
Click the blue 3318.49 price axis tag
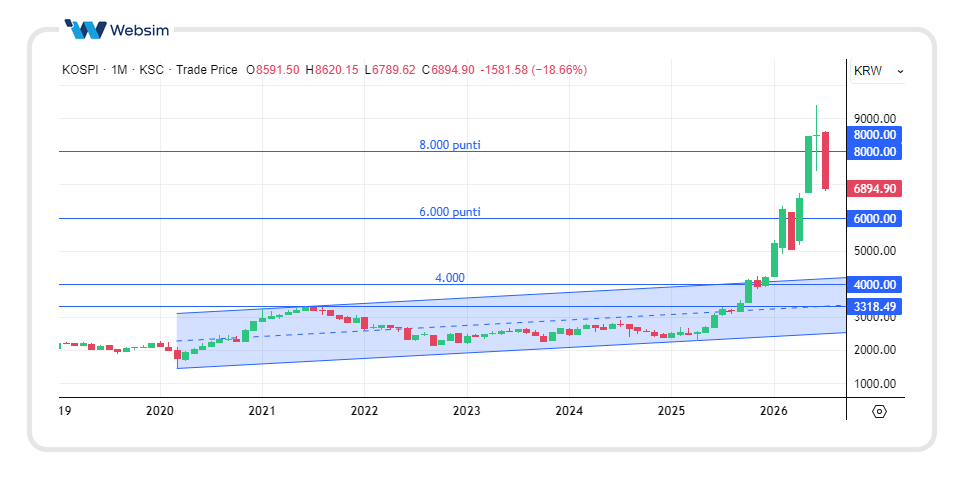tap(874, 307)
